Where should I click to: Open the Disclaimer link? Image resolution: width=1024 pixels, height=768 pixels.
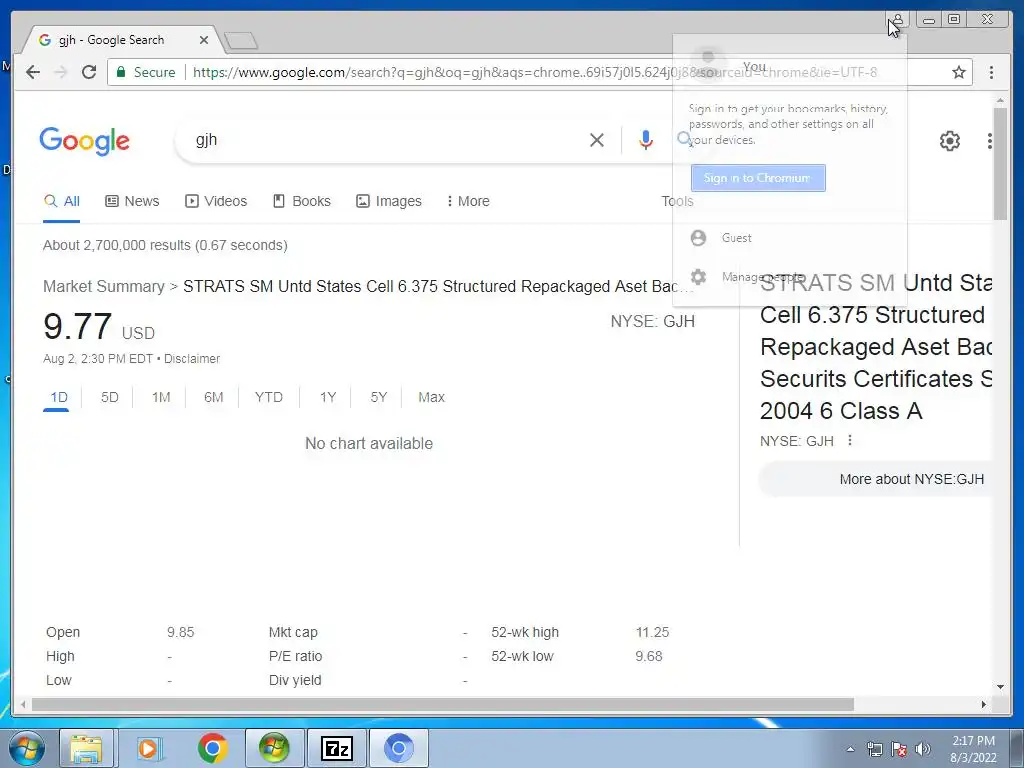192,359
